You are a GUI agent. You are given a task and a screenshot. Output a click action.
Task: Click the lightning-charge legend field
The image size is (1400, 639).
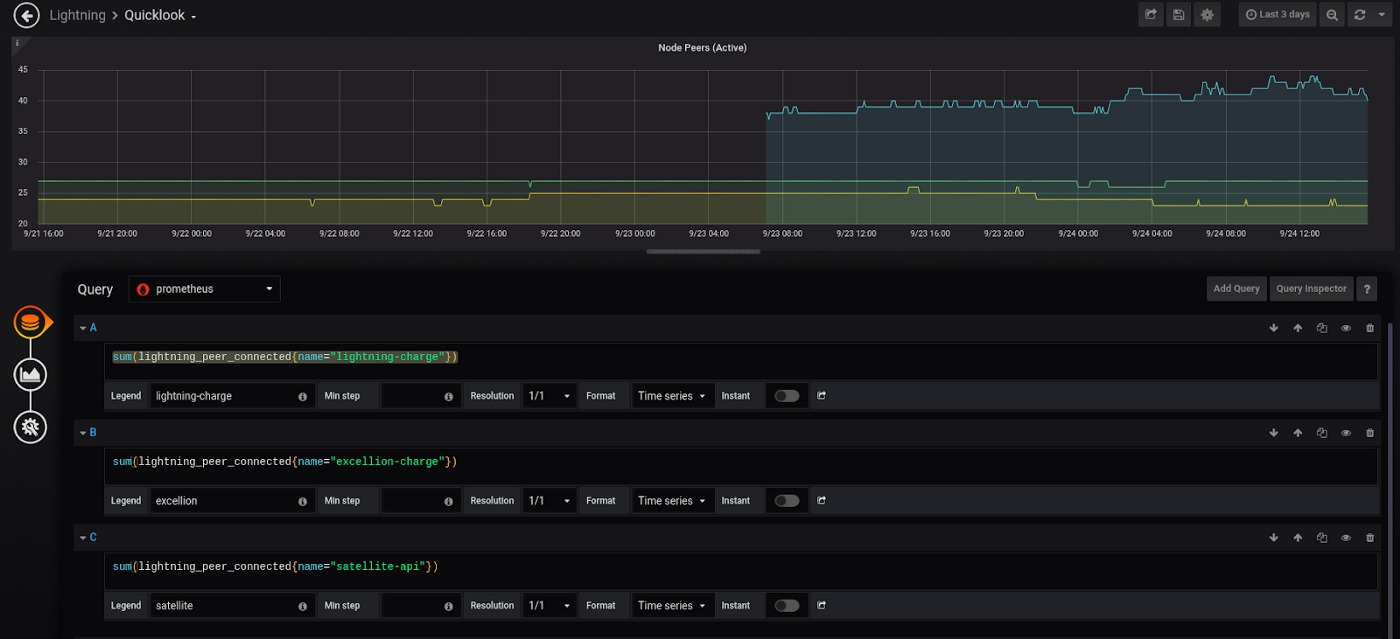(232, 396)
